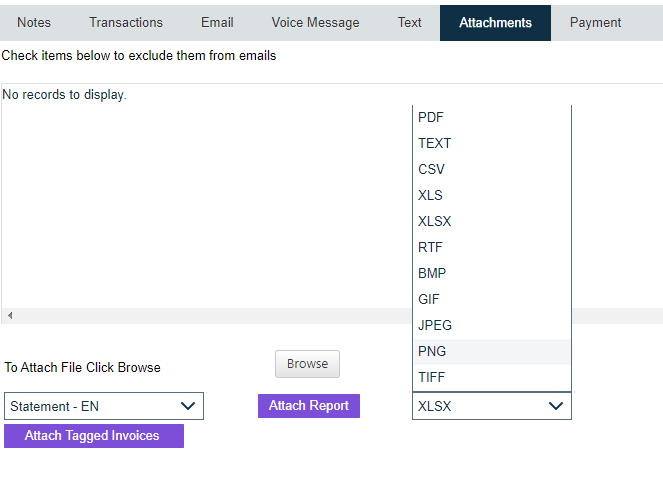Pick TIFF from the format list
The height and width of the screenshot is (485, 663).
432,377
